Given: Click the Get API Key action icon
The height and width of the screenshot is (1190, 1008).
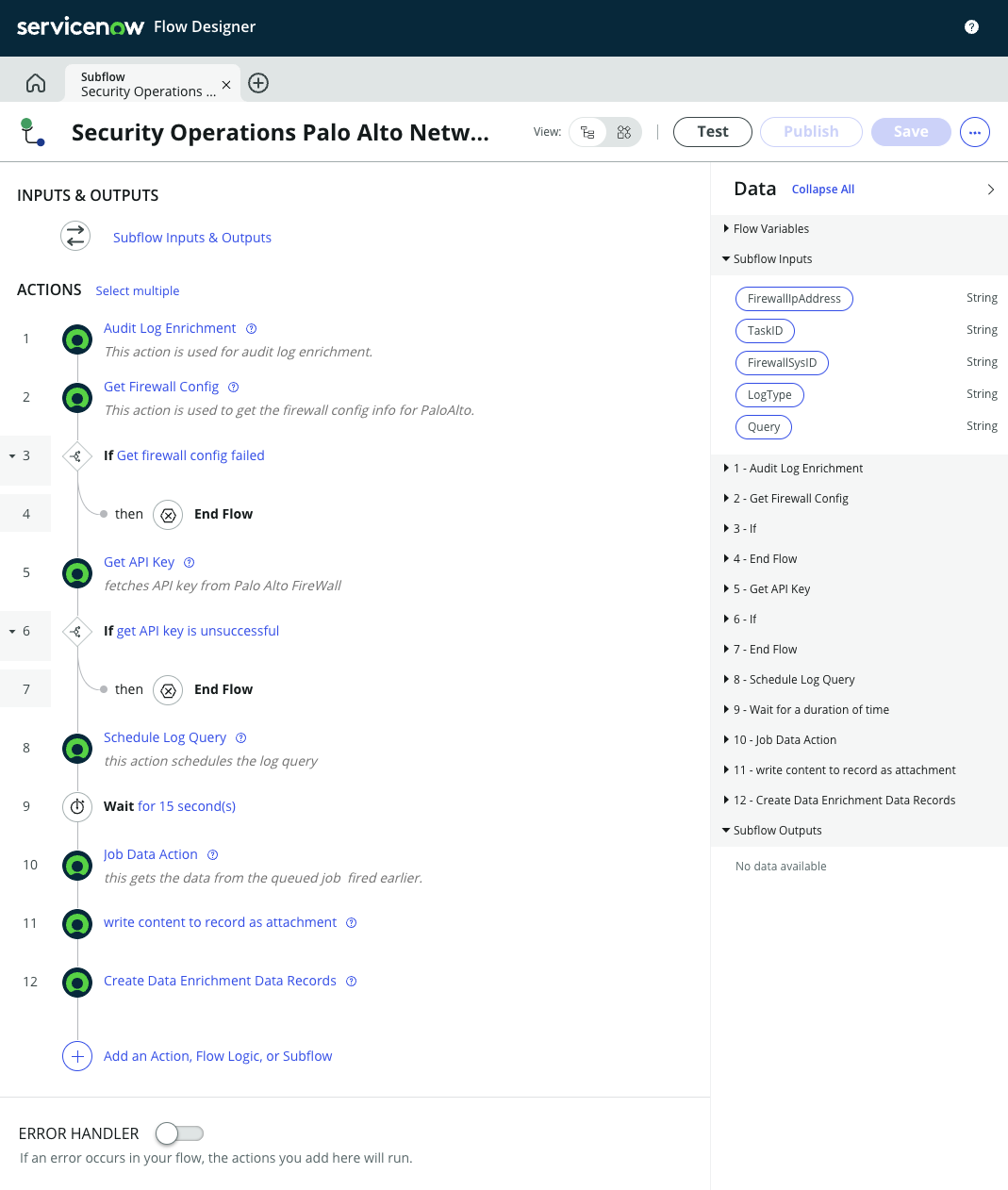Looking at the screenshot, I should [x=77, y=573].
